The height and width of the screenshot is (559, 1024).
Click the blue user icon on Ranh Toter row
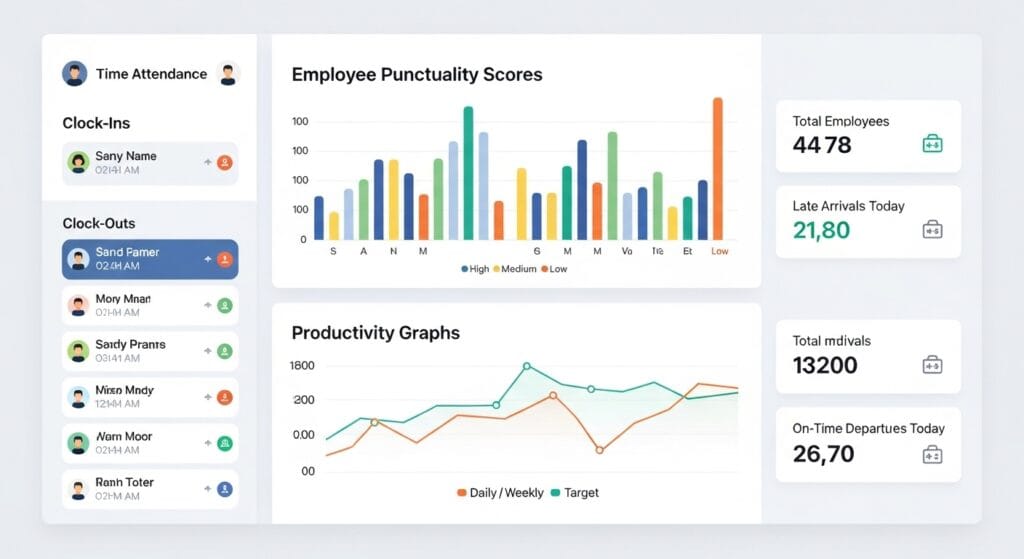point(225,490)
